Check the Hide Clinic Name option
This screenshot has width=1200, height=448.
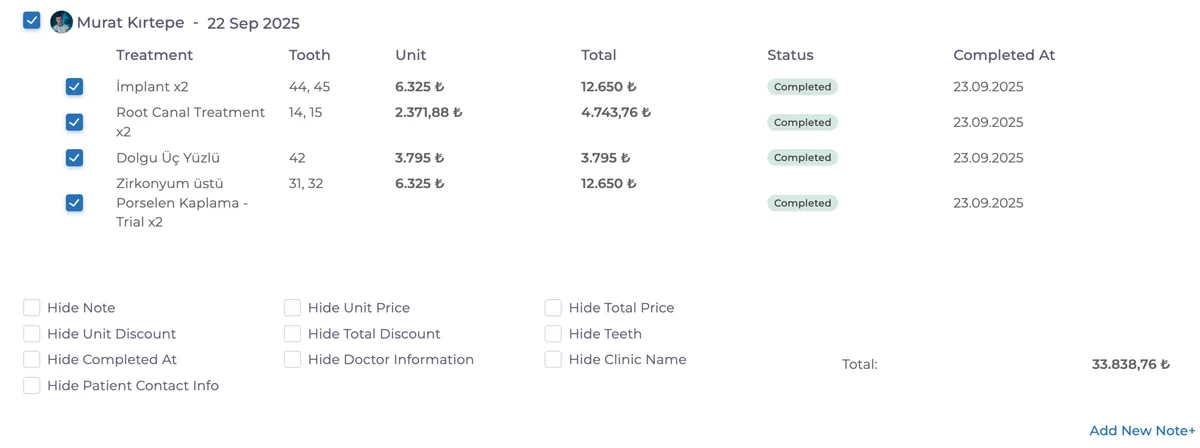[x=553, y=359]
